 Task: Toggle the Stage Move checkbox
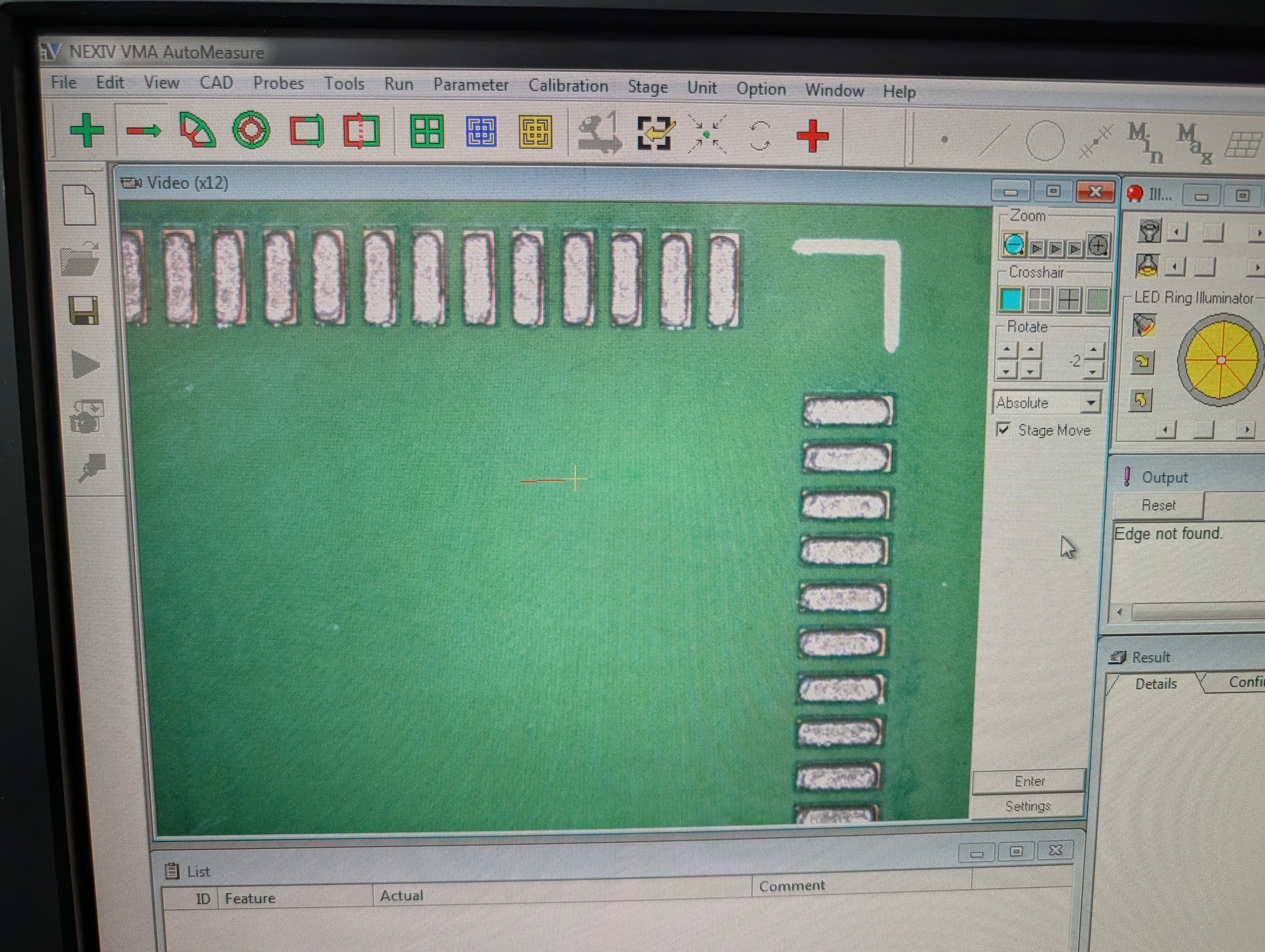[1004, 429]
